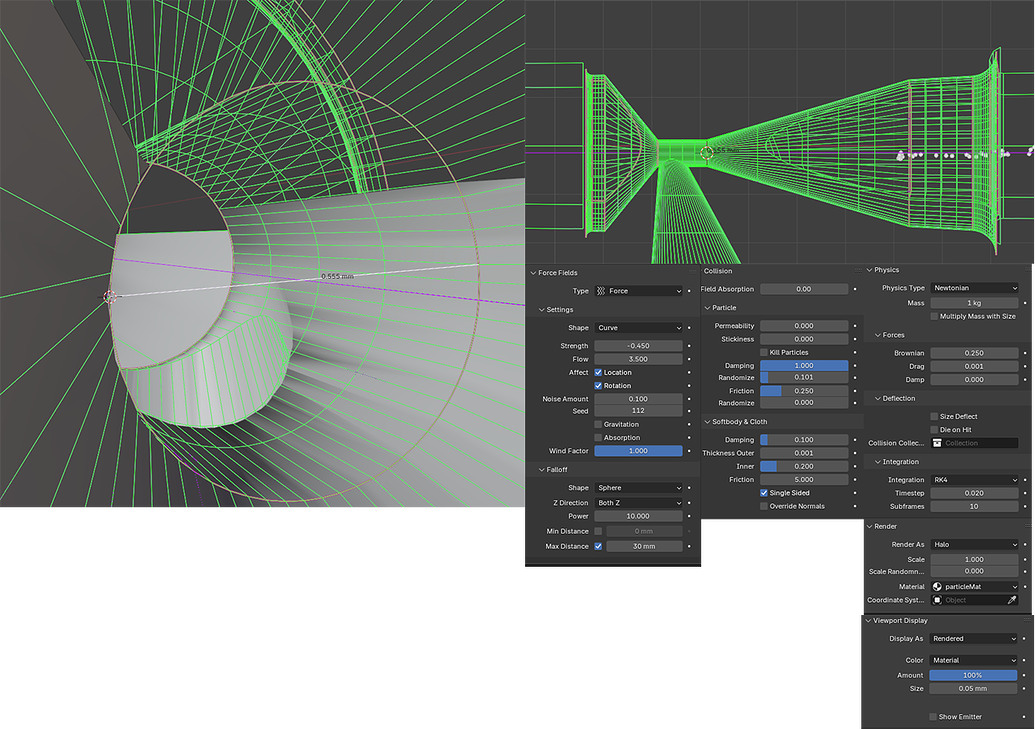
Task: Click the Flow value field
Action: (638, 359)
